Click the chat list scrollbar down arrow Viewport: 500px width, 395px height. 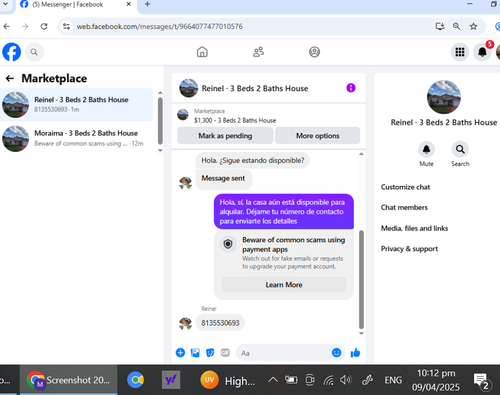(x=160, y=150)
